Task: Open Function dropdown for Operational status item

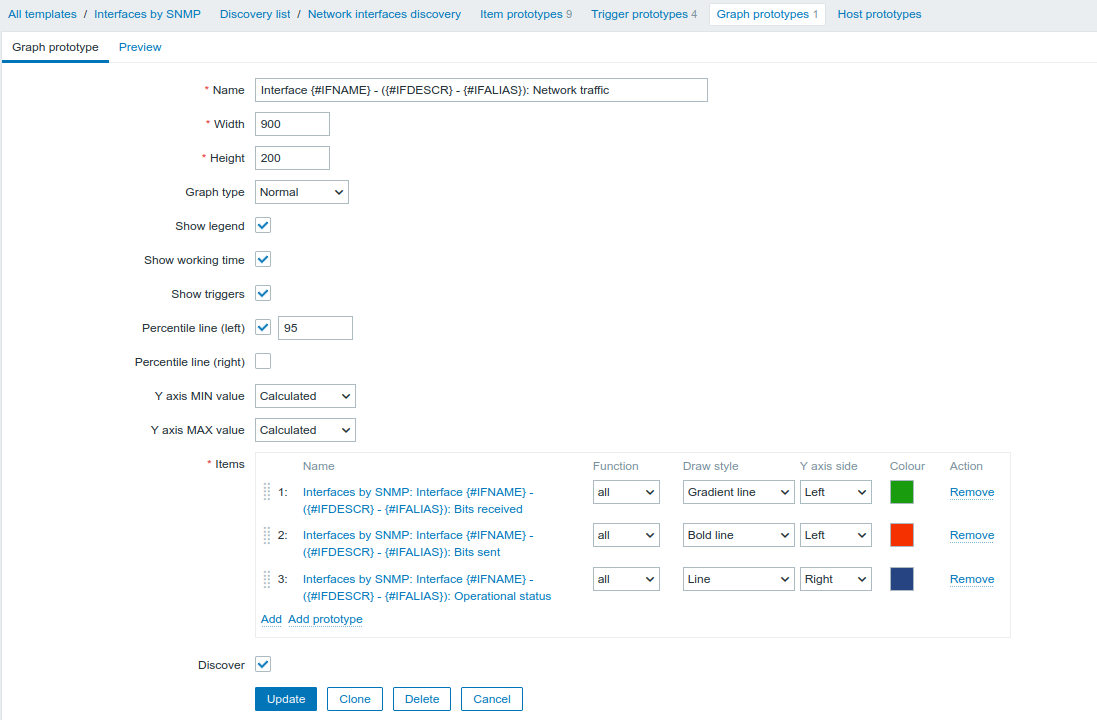Action: pos(626,579)
